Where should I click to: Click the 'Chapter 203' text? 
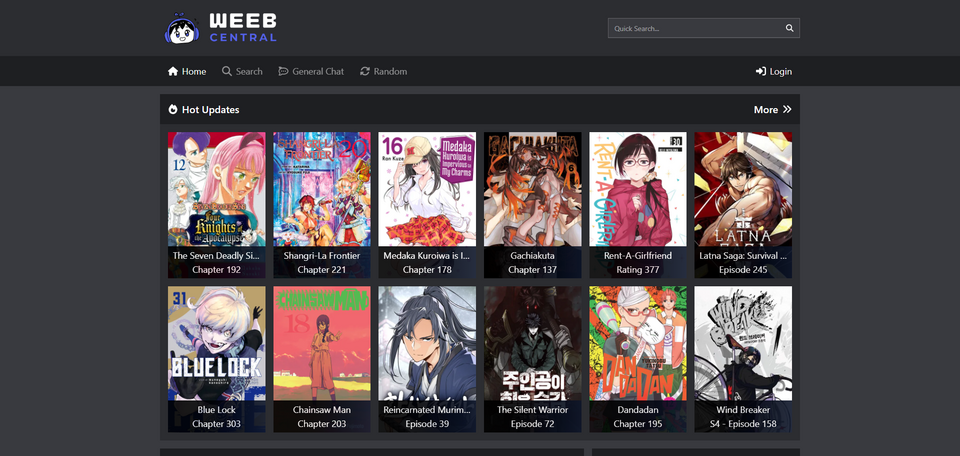[322, 424]
